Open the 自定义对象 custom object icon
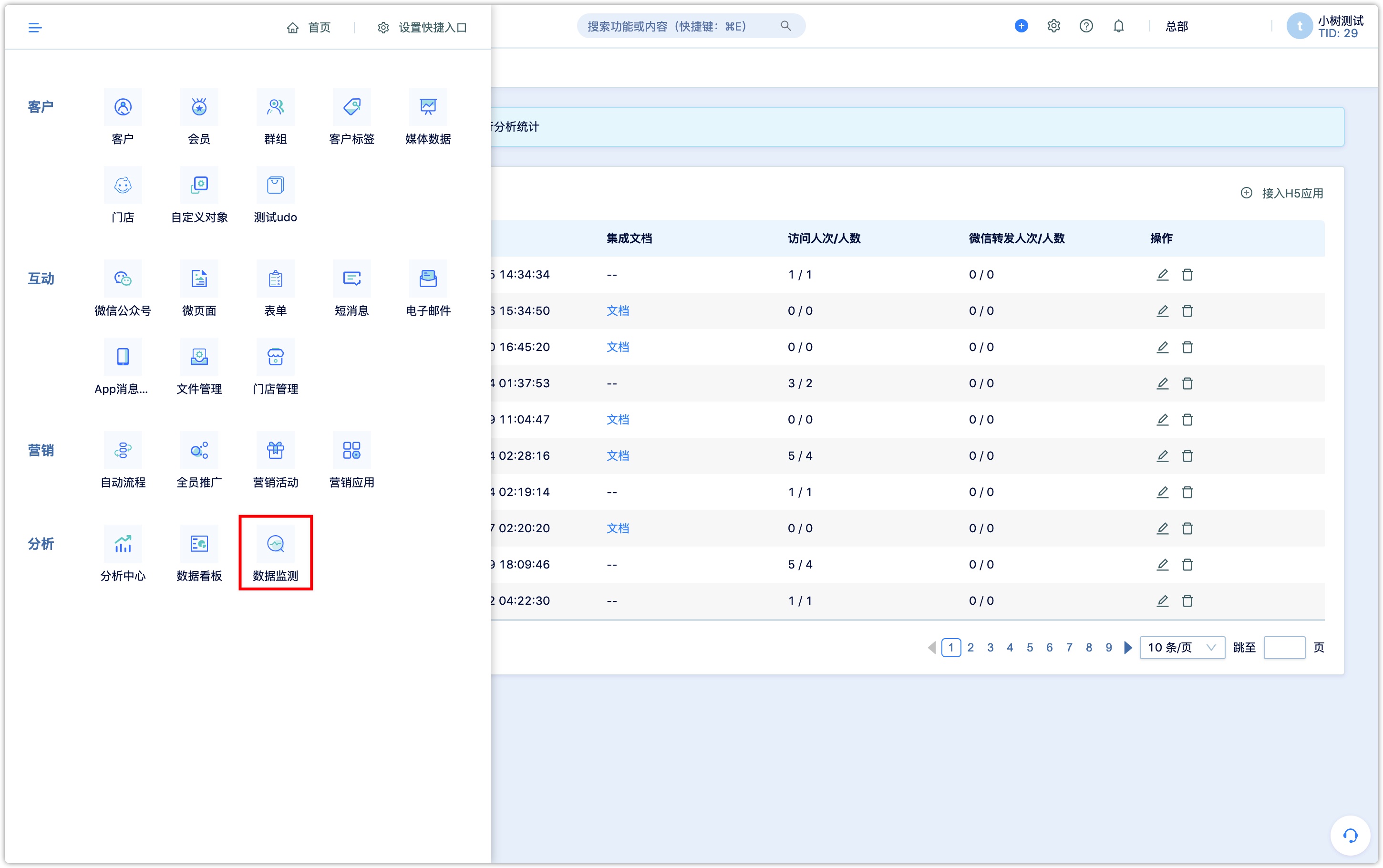This screenshot has width=1383, height=868. [199, 185]
